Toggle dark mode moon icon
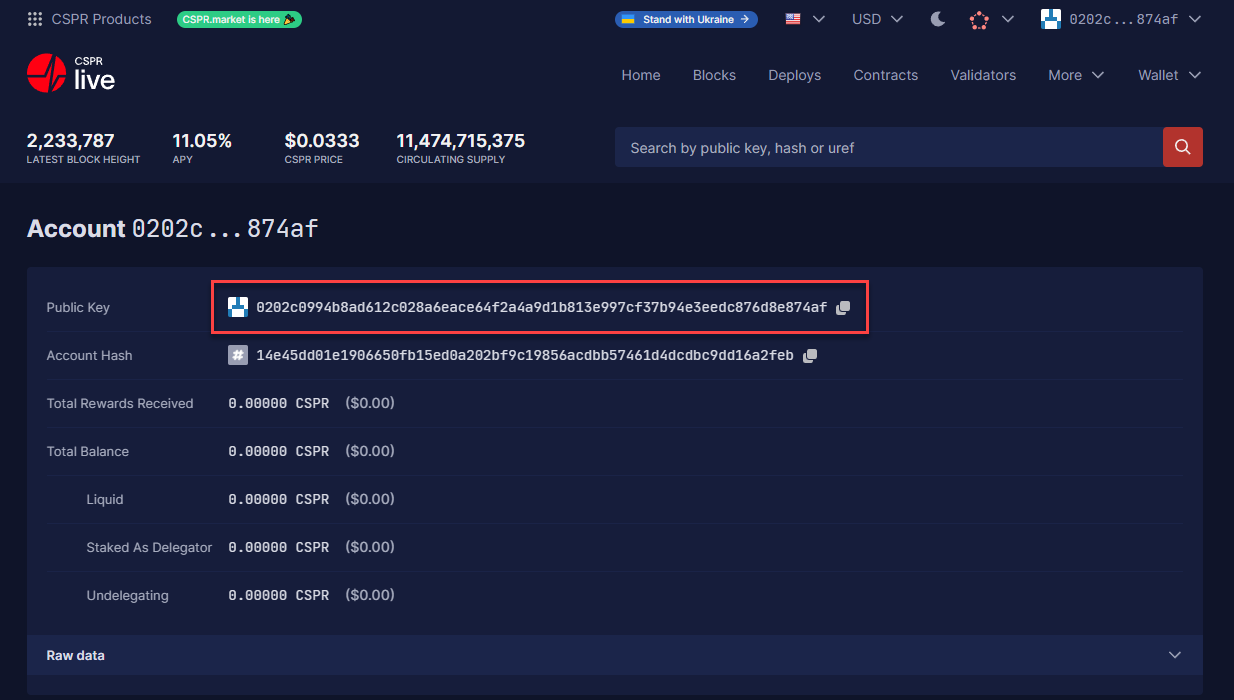Viewport: 1234px width, 700px height. (x=938, y=19)
